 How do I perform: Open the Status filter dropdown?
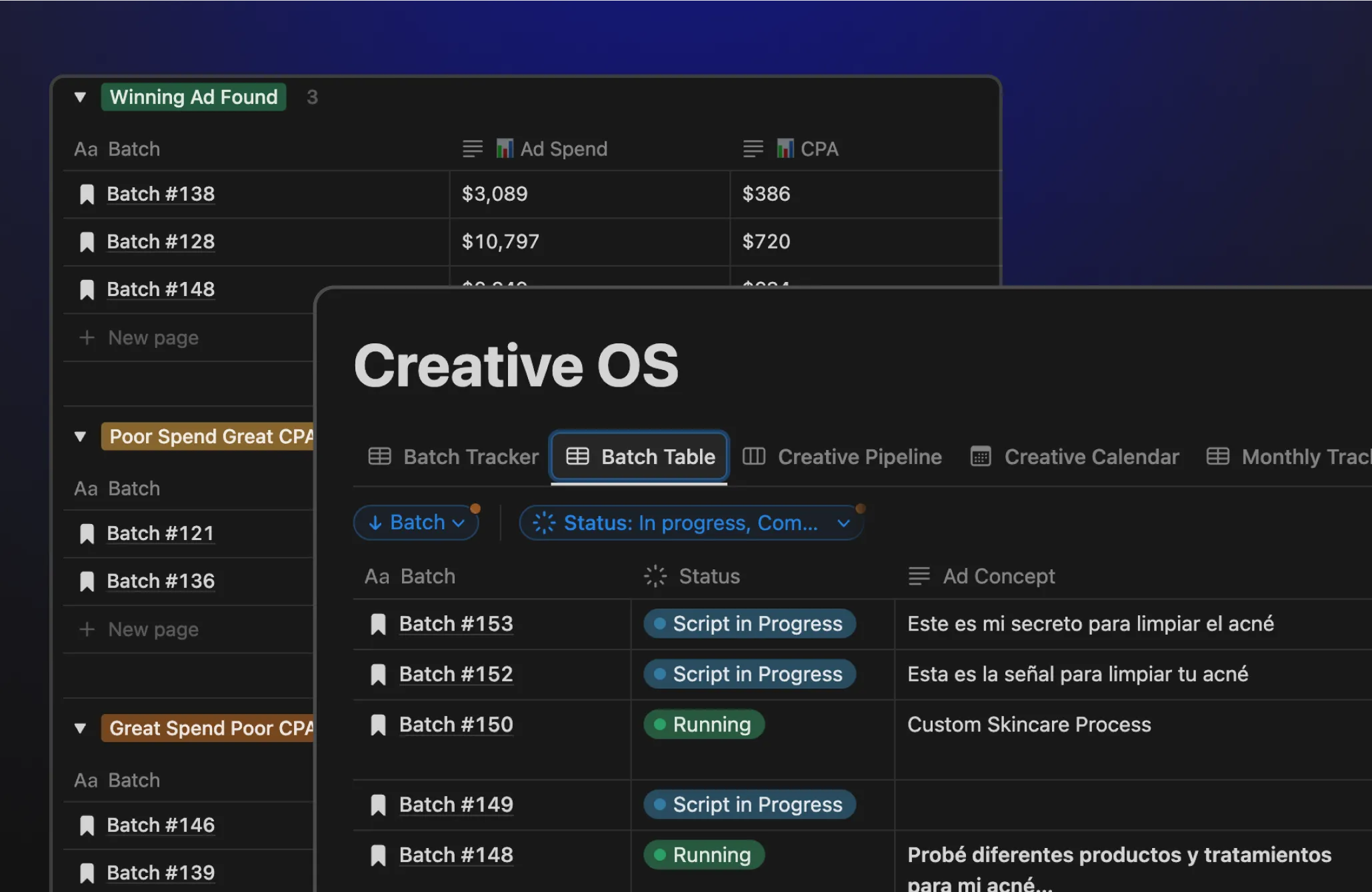tap(691, 523)
